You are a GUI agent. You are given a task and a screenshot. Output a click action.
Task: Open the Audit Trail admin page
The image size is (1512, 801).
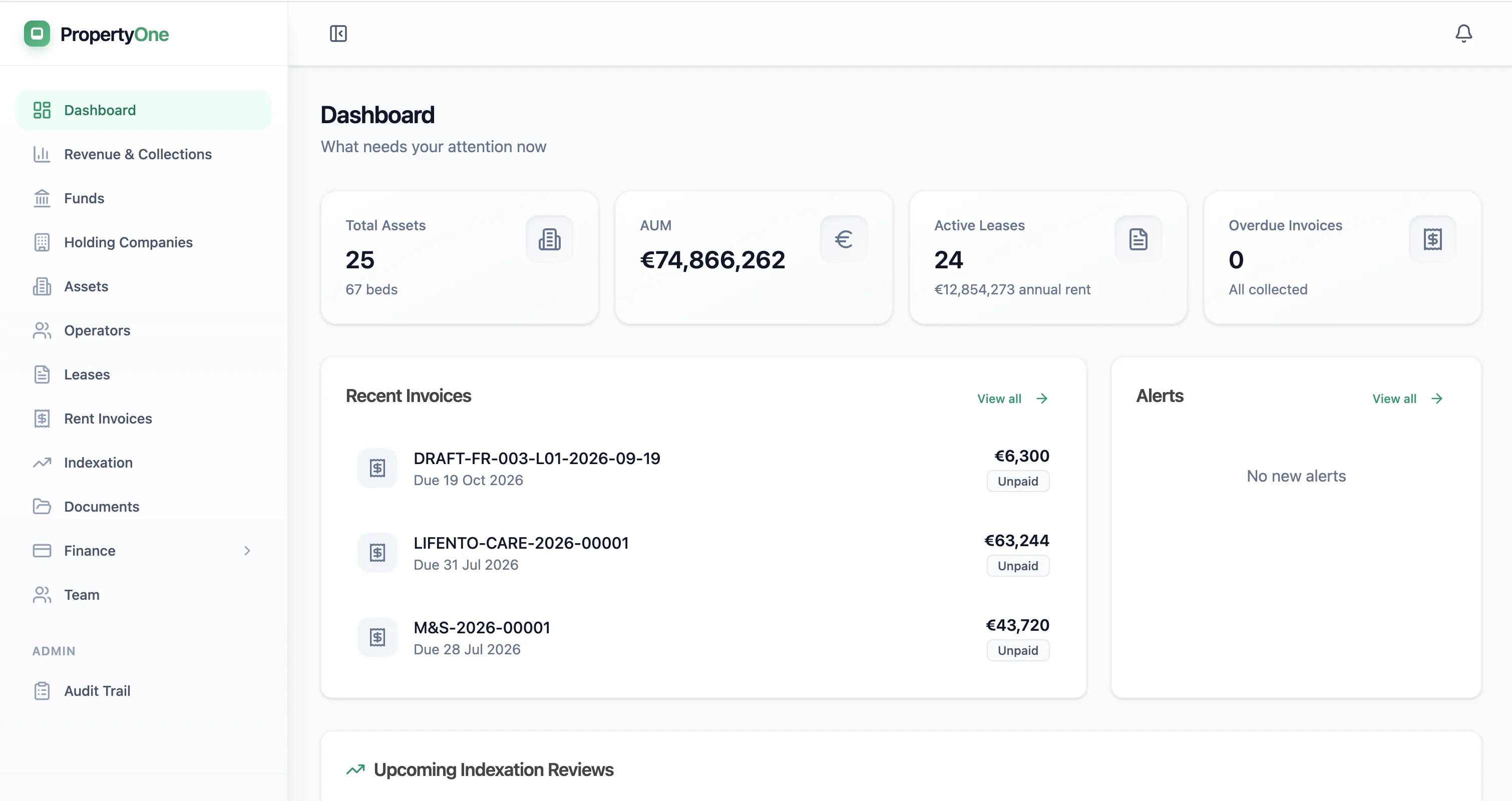pyautogui.click(x=144, y=691)
